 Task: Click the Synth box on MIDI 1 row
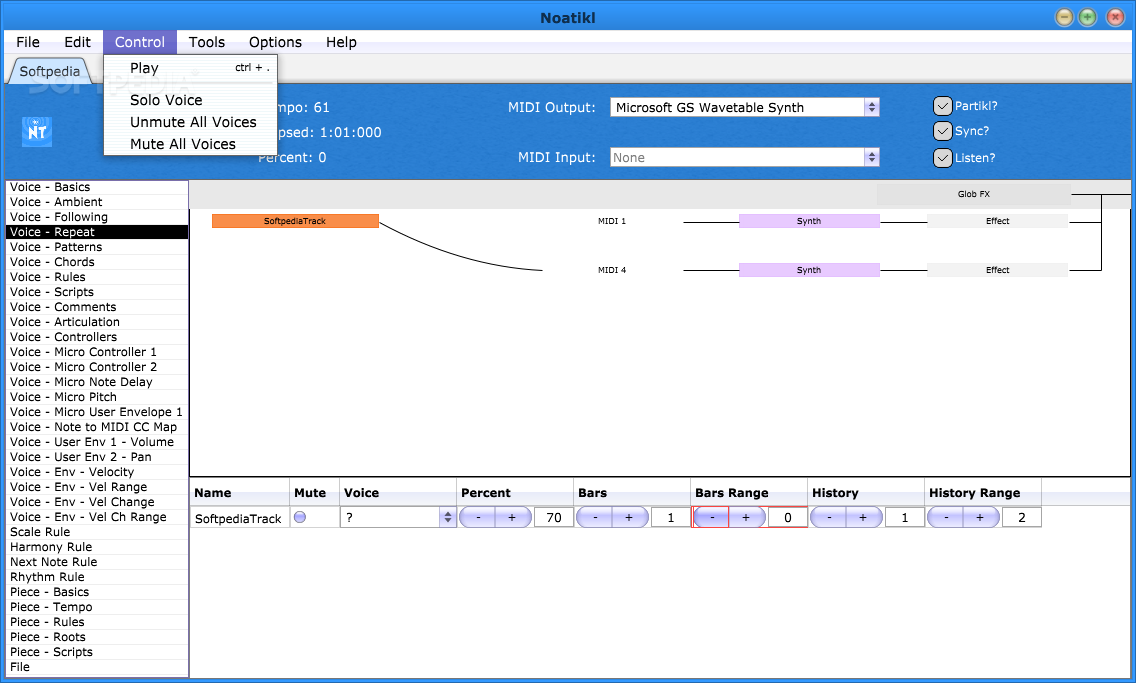click(x=809, y=221)
